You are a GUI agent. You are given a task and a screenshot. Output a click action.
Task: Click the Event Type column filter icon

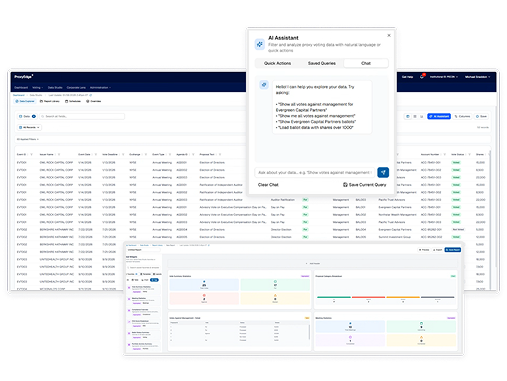[170, 154]
